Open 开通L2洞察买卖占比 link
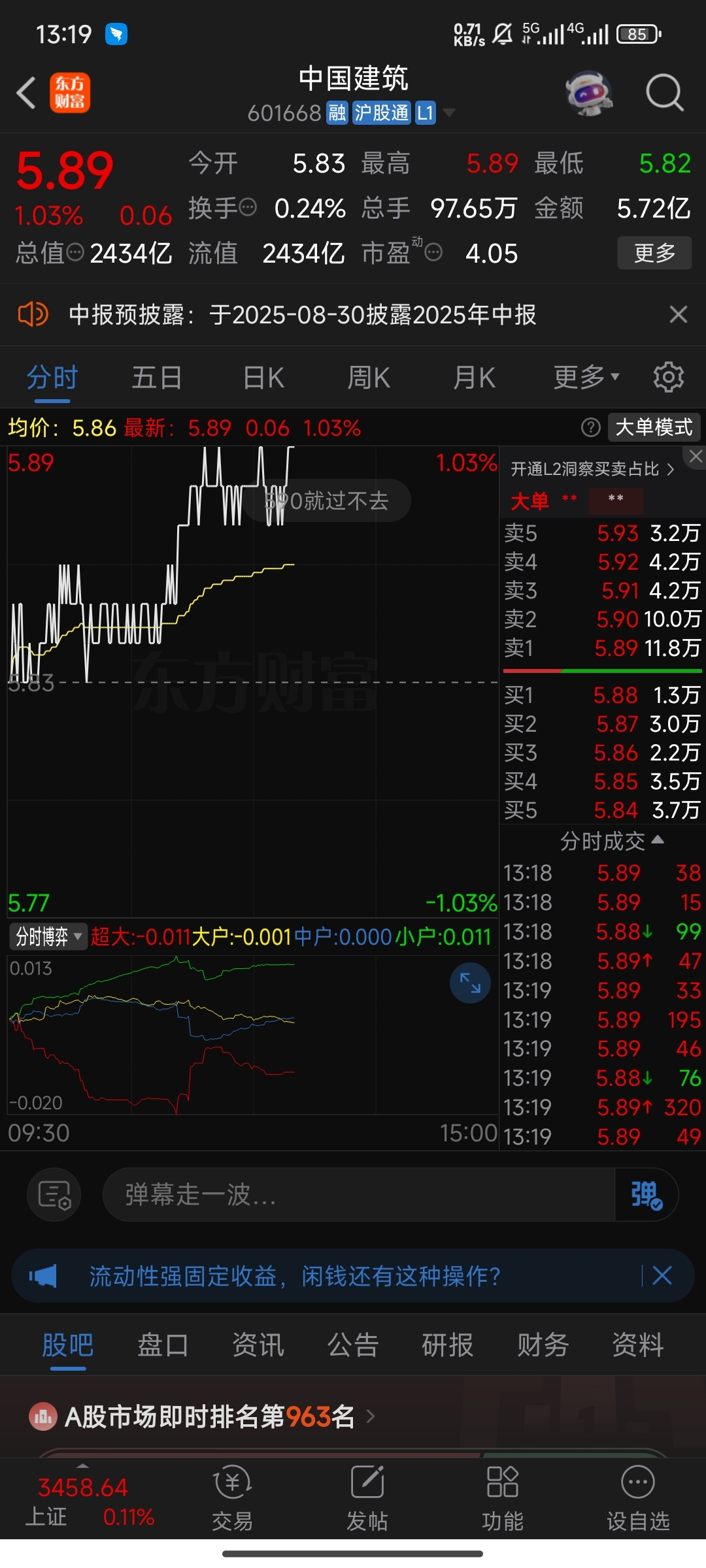The height and width of the screenshot is (1568, 706). [592, 469]
